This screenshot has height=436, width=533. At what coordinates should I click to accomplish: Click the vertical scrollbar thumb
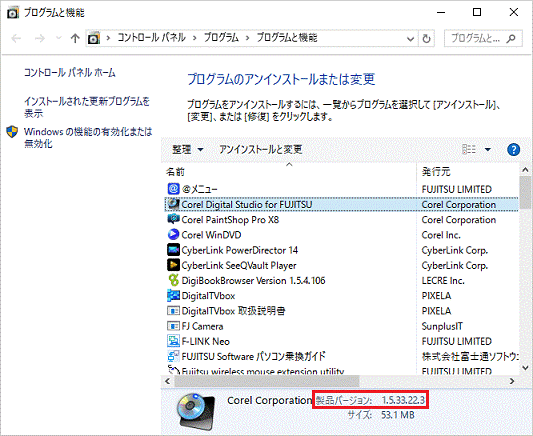coord(526,191)
